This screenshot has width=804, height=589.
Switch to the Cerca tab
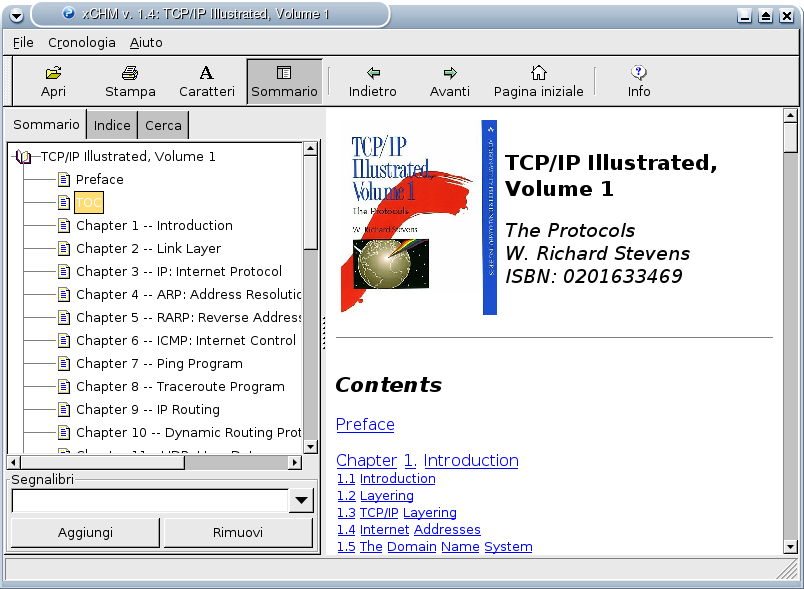(x=164, y=125)
